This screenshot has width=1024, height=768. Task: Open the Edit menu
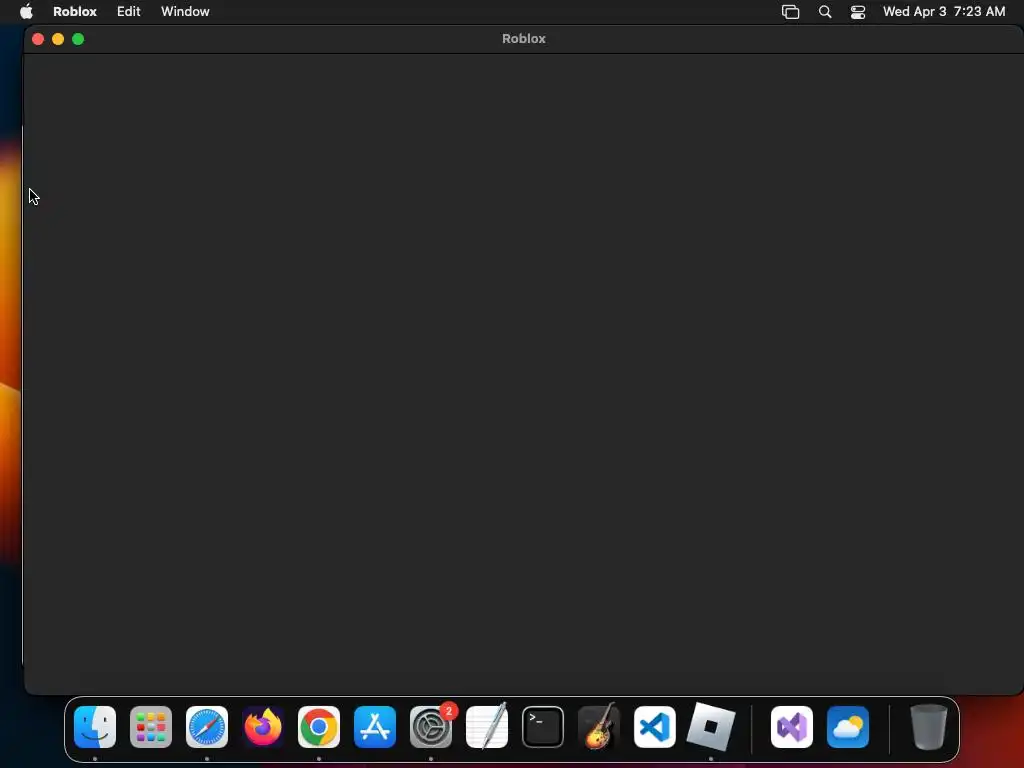point(129,11)
